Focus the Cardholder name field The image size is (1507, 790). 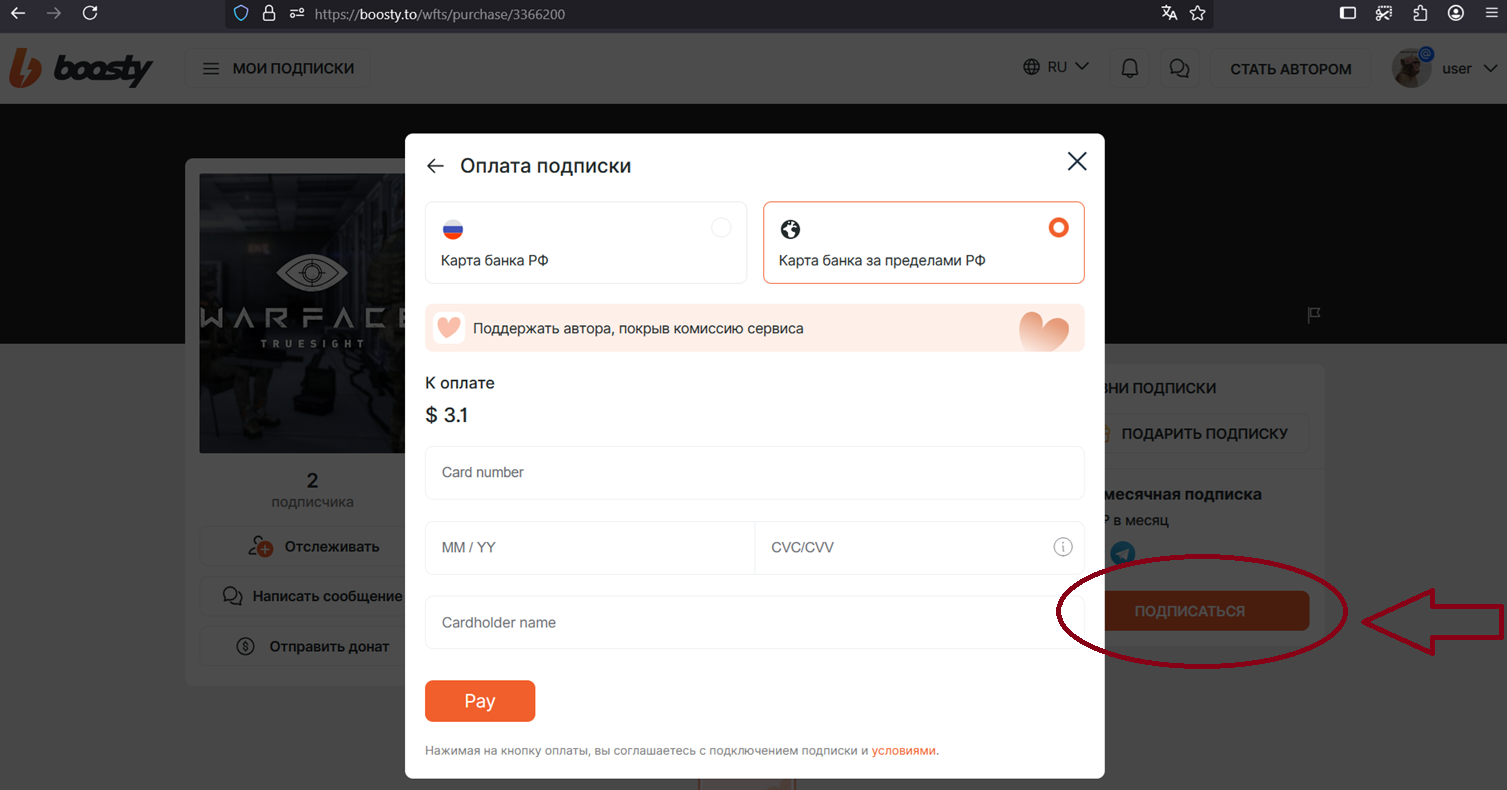point(755,622)
